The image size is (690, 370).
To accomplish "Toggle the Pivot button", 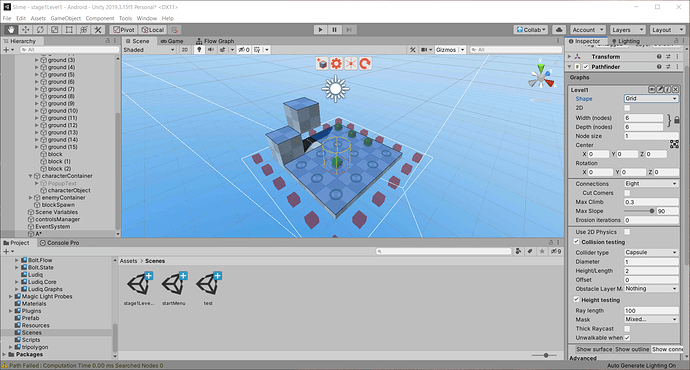I will pos(124,29).
